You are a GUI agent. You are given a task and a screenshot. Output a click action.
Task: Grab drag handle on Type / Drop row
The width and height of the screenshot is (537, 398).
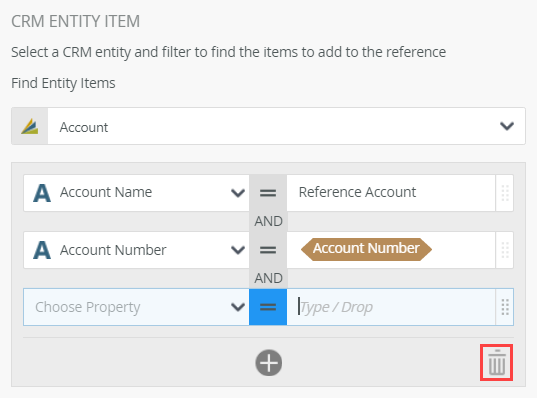[505, 307]
